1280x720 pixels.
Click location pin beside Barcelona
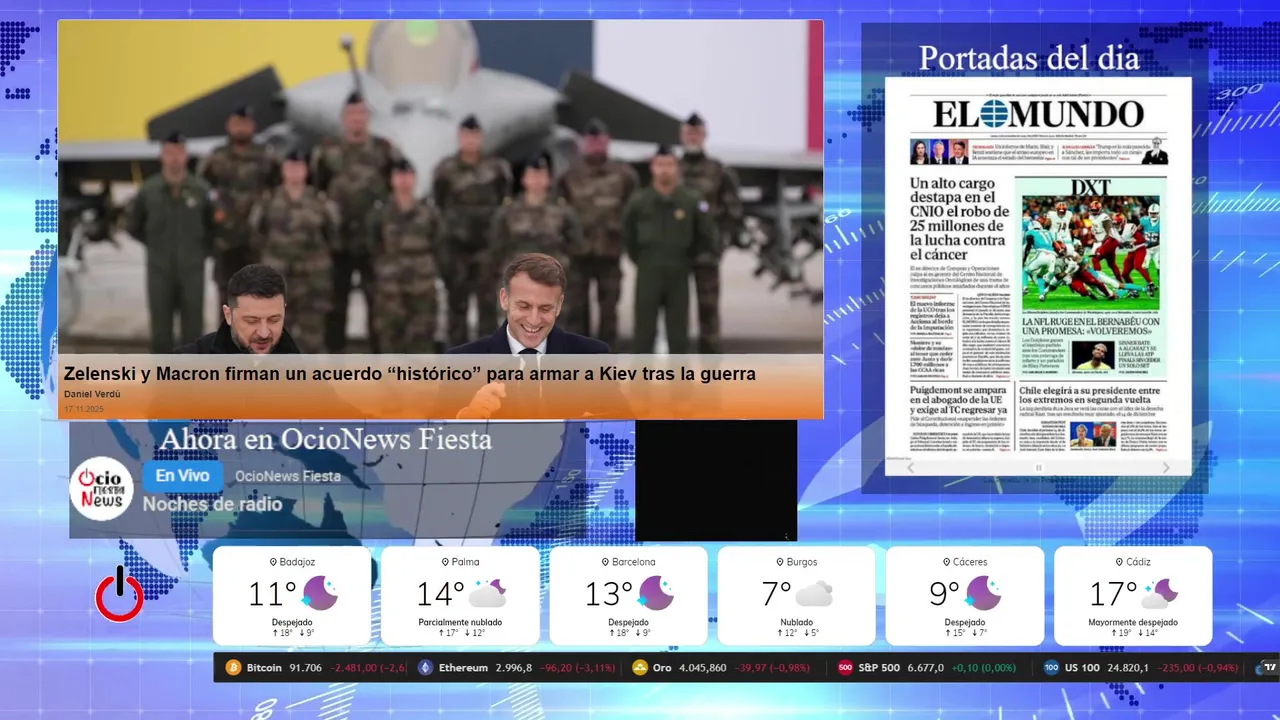pos(603,562)
